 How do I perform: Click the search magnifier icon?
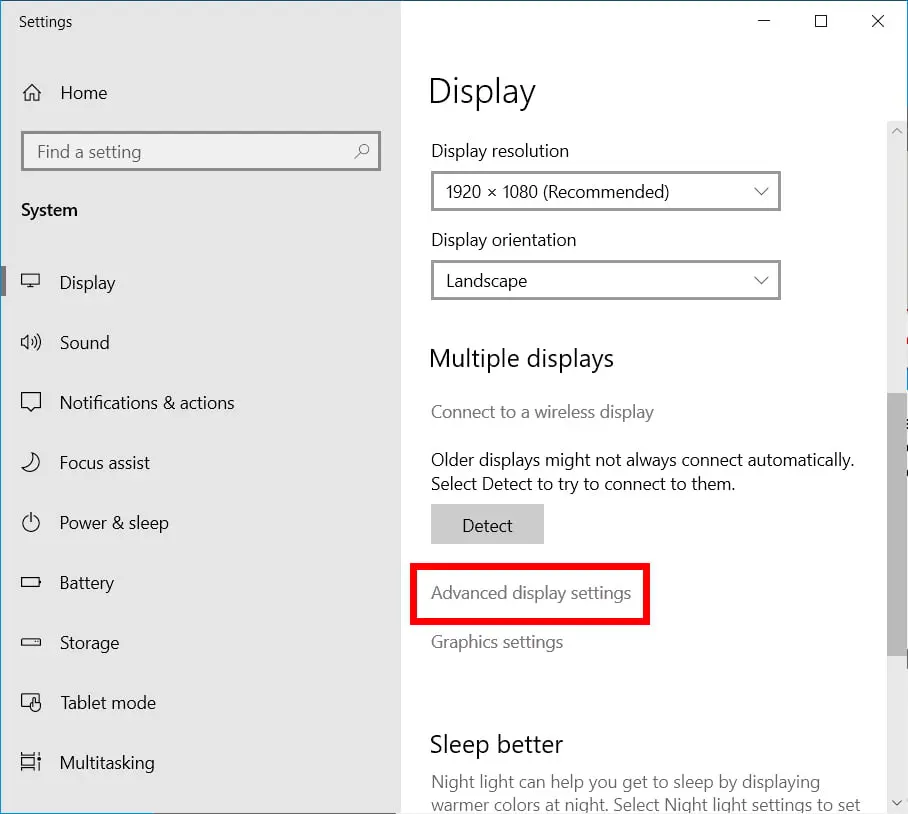click(x=362, y=152)
